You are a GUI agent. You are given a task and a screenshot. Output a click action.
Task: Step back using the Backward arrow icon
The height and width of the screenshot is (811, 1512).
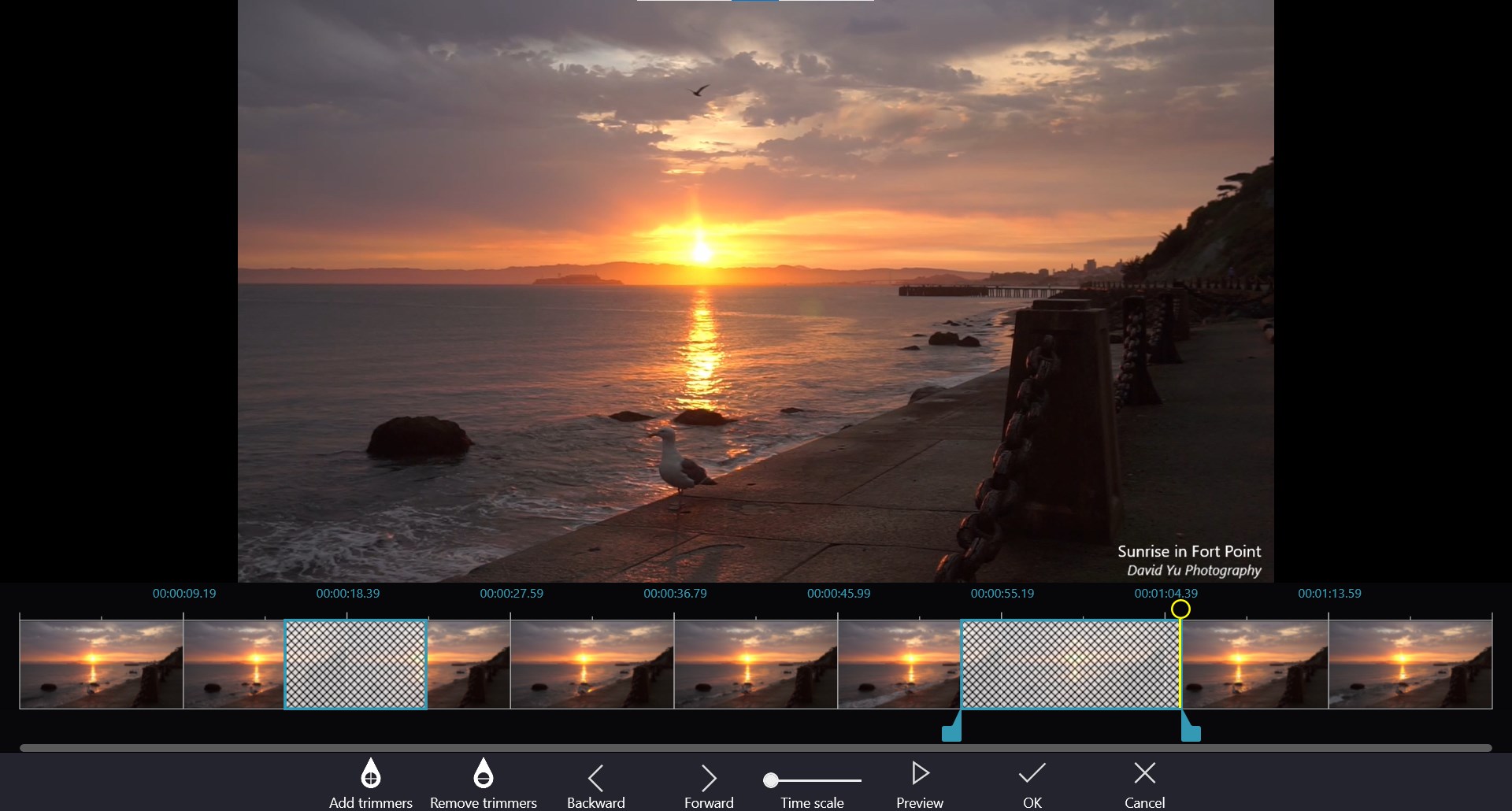click(x=596, y=780)
